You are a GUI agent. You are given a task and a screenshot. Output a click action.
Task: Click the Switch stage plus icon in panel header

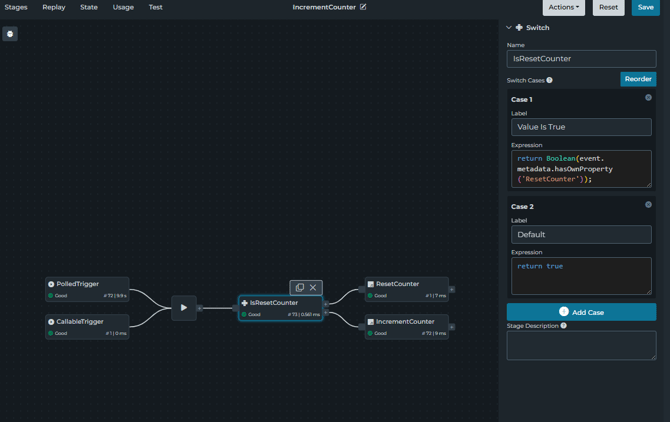tap(519, 27)
